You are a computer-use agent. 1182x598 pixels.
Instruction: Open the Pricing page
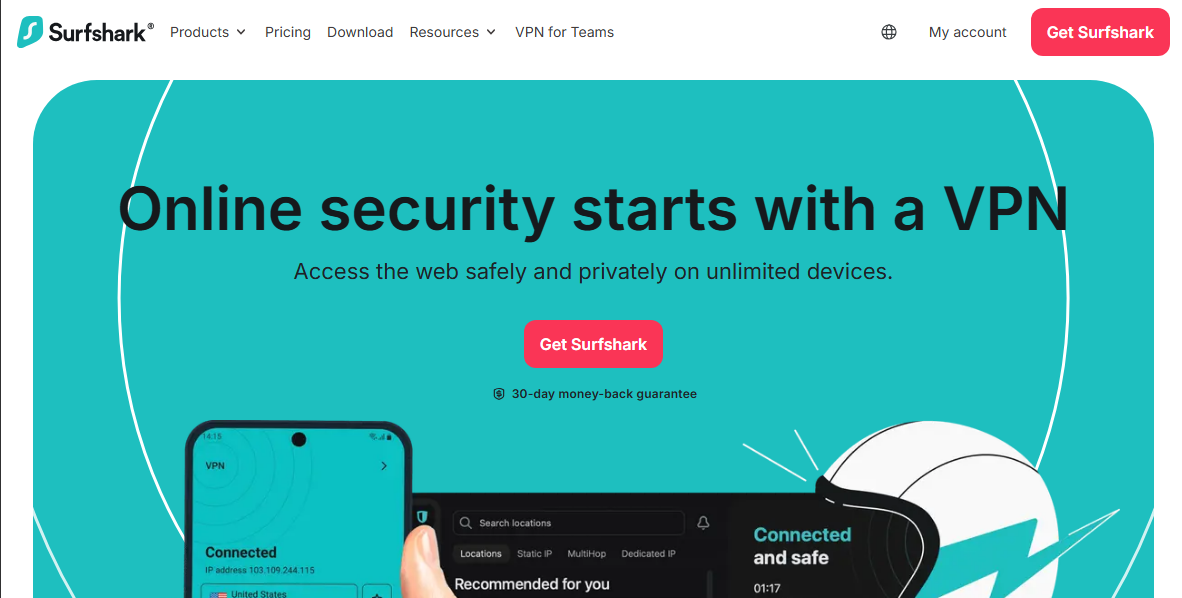point(288,32)
